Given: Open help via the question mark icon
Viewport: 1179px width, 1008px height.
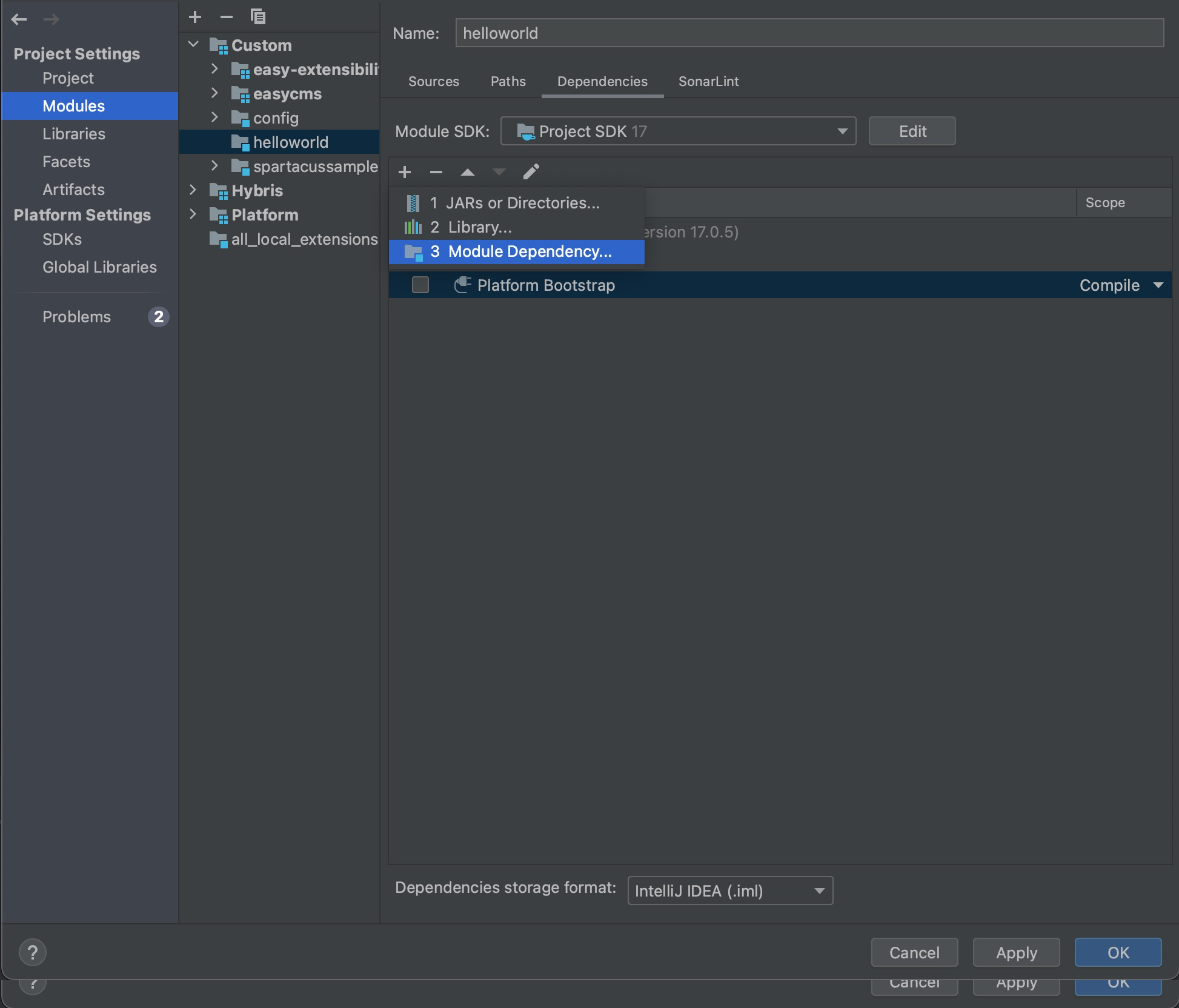Looking at the screenshot, I should [x=33, y=952].
